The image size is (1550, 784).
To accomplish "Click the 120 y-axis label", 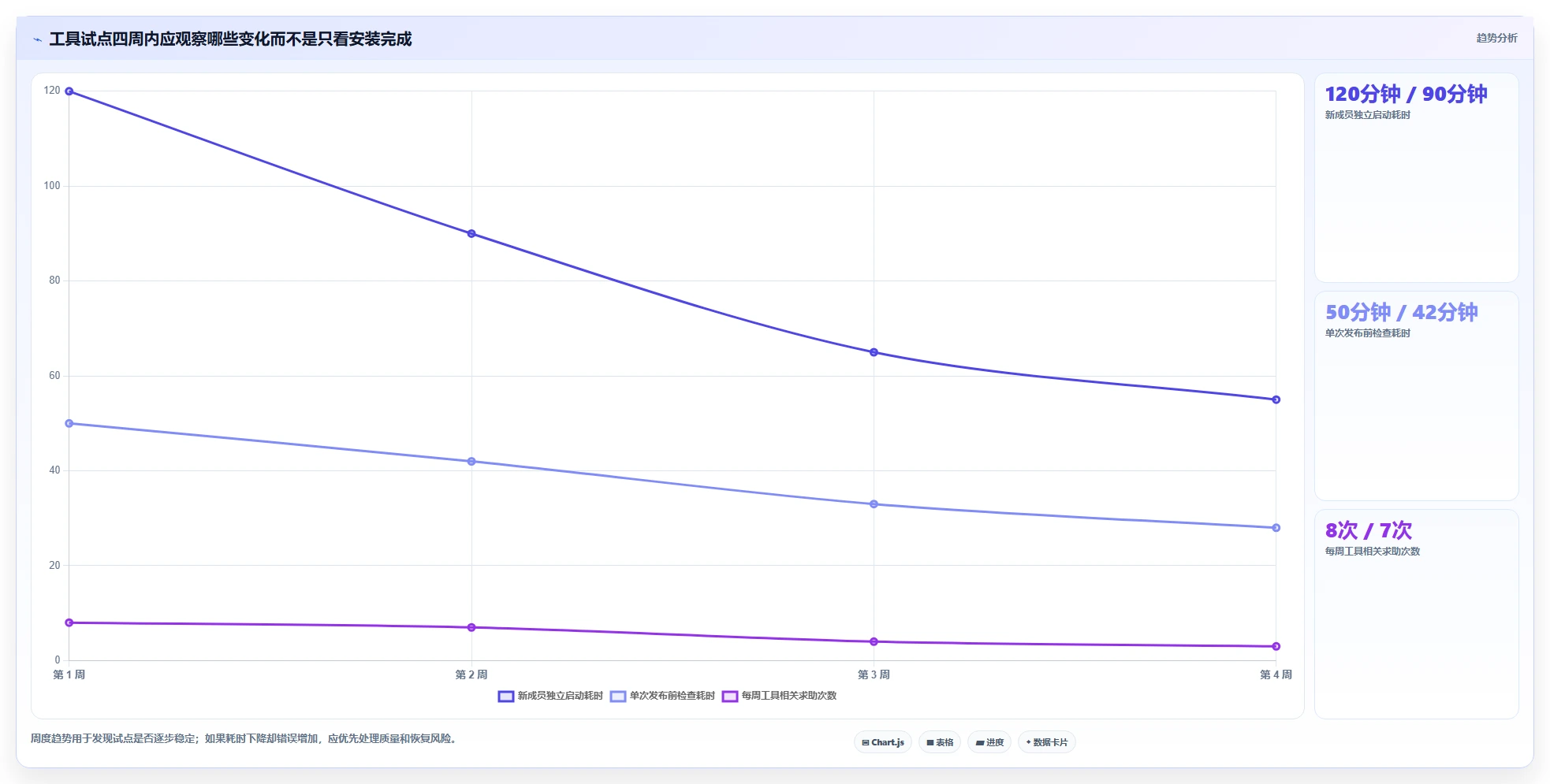I will [x=52, y=91].
